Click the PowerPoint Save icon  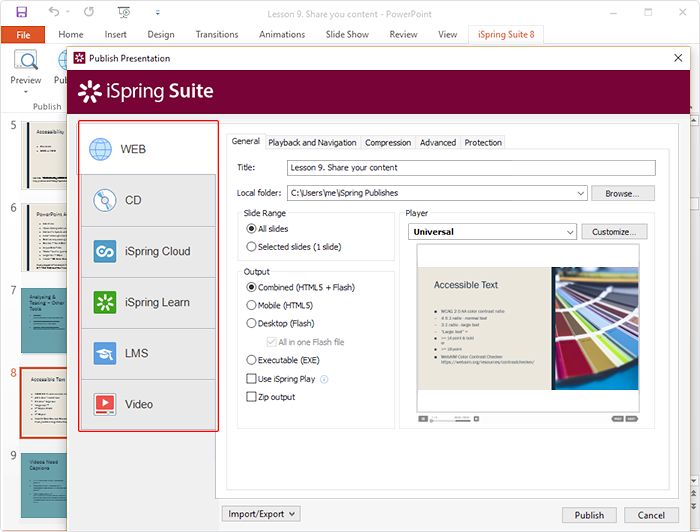click(21, 12)
